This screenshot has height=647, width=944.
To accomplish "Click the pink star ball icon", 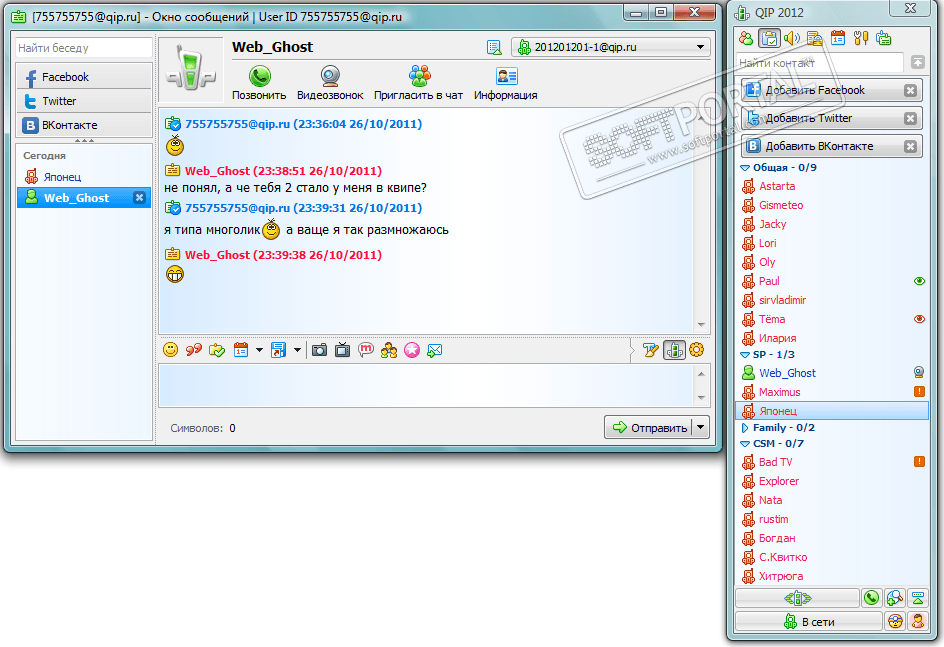I will (x=412, y=350).
